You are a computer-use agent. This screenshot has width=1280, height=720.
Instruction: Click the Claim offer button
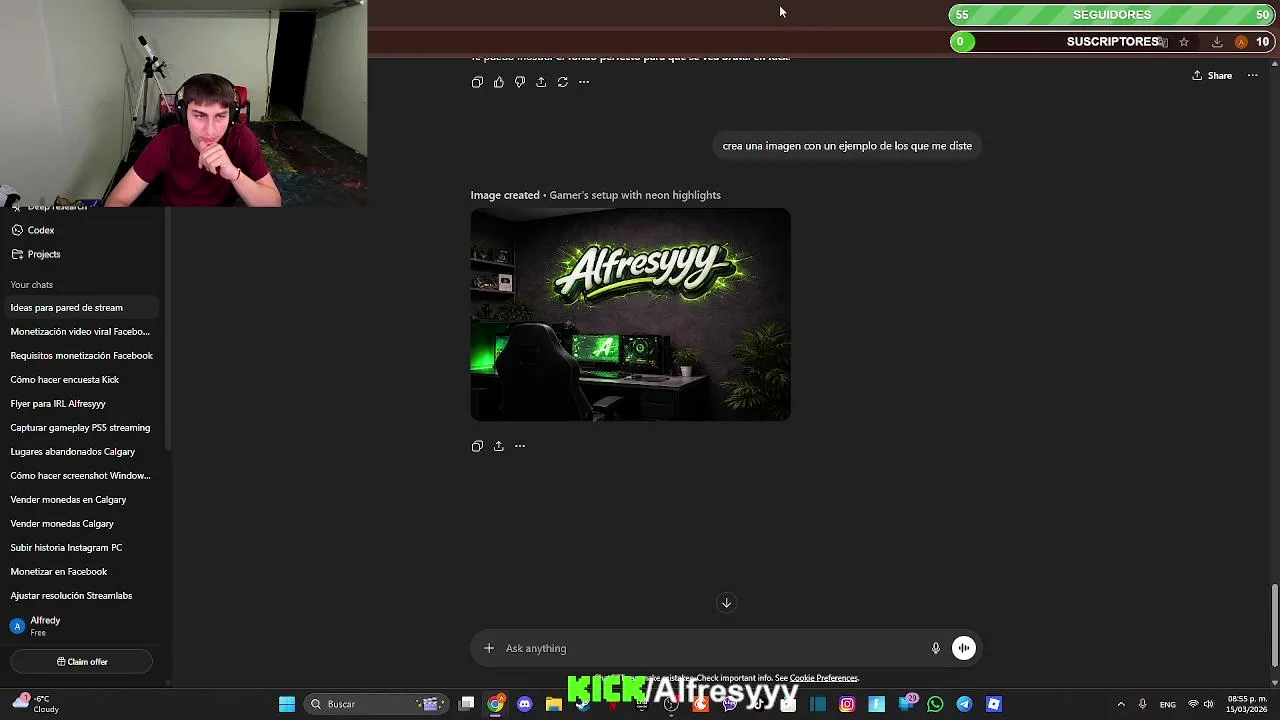(82, 662)
